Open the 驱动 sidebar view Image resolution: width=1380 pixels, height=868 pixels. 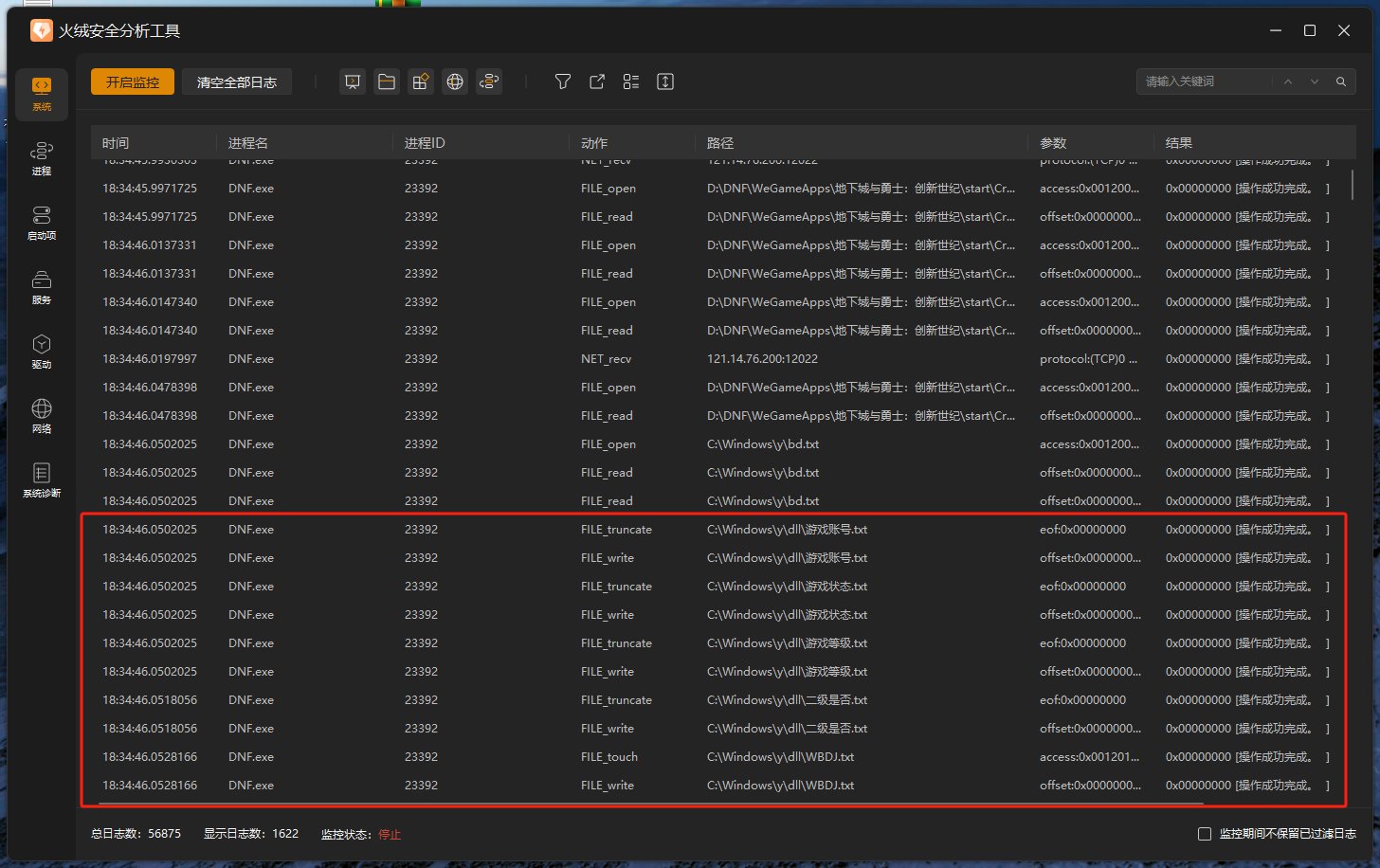pyautogui.click(x=42, y=352)
